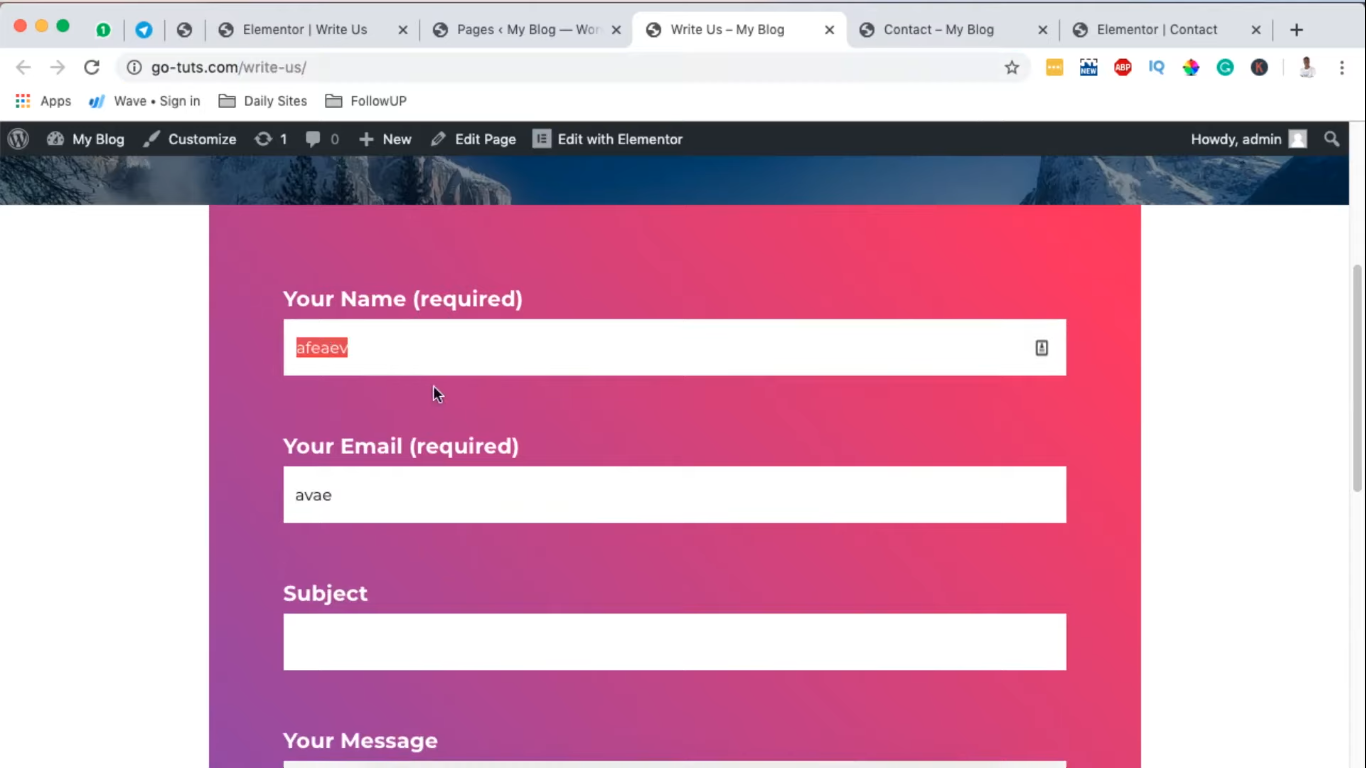This screenshot has height=768, width=1366.
Task: Open the WordPress logo menu
Action: (x=18, y=139)
